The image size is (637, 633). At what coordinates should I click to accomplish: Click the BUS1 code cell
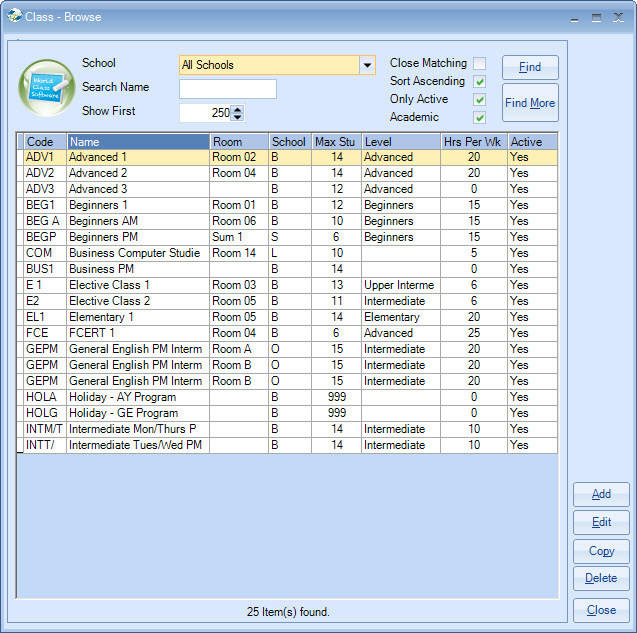(x=45, y=269)
